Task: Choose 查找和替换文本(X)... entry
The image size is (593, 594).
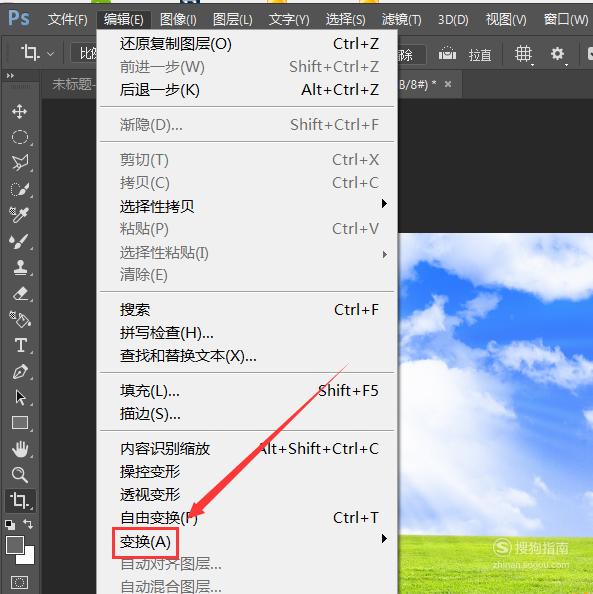Action: pyautogui.click(x=247, y=356)
